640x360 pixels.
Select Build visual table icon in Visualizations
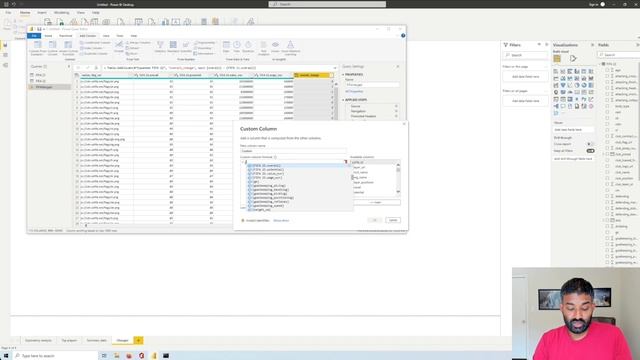click(x=557, y=59)
